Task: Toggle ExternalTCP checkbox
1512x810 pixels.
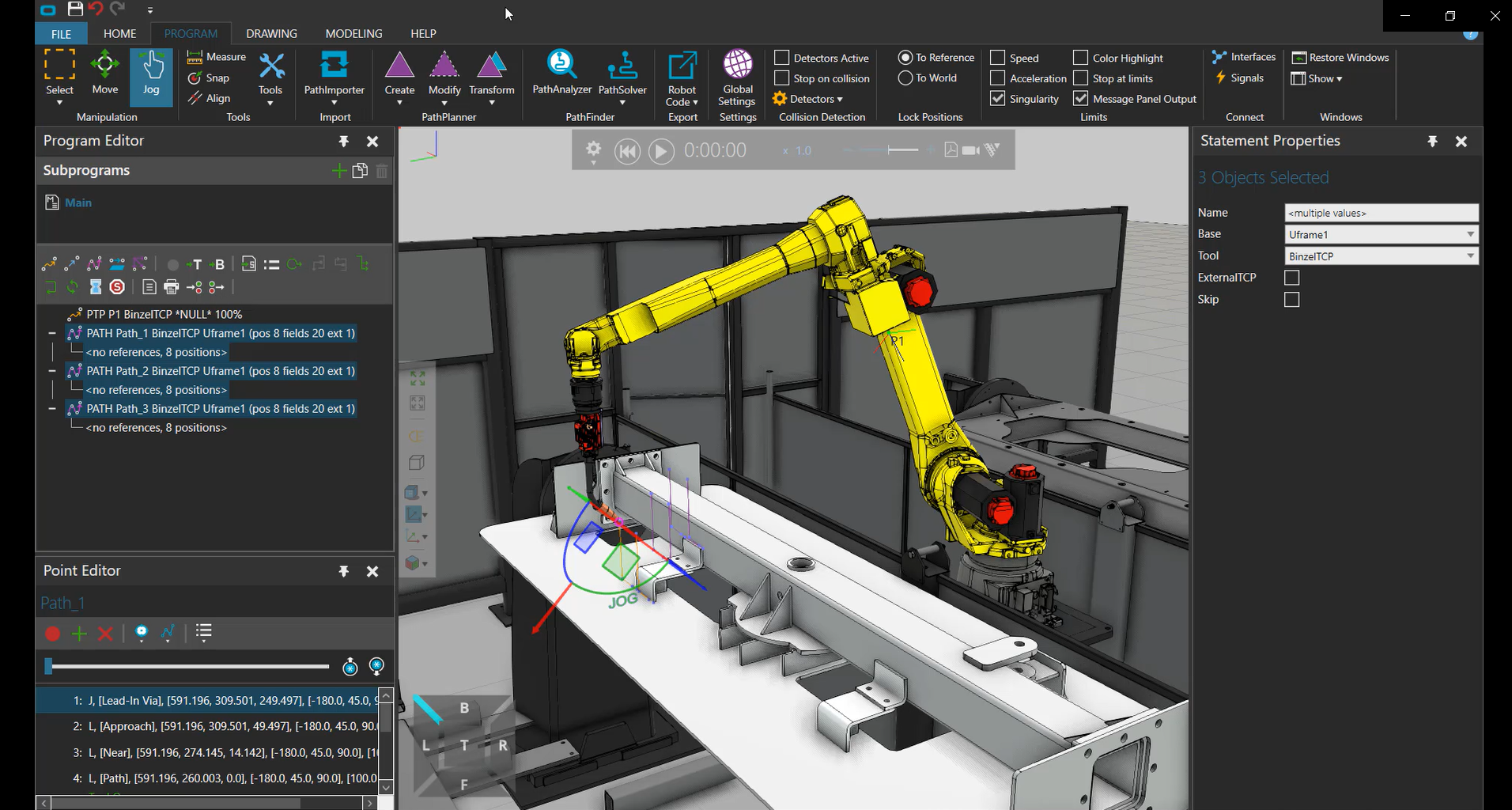Action: [1292, 278]
